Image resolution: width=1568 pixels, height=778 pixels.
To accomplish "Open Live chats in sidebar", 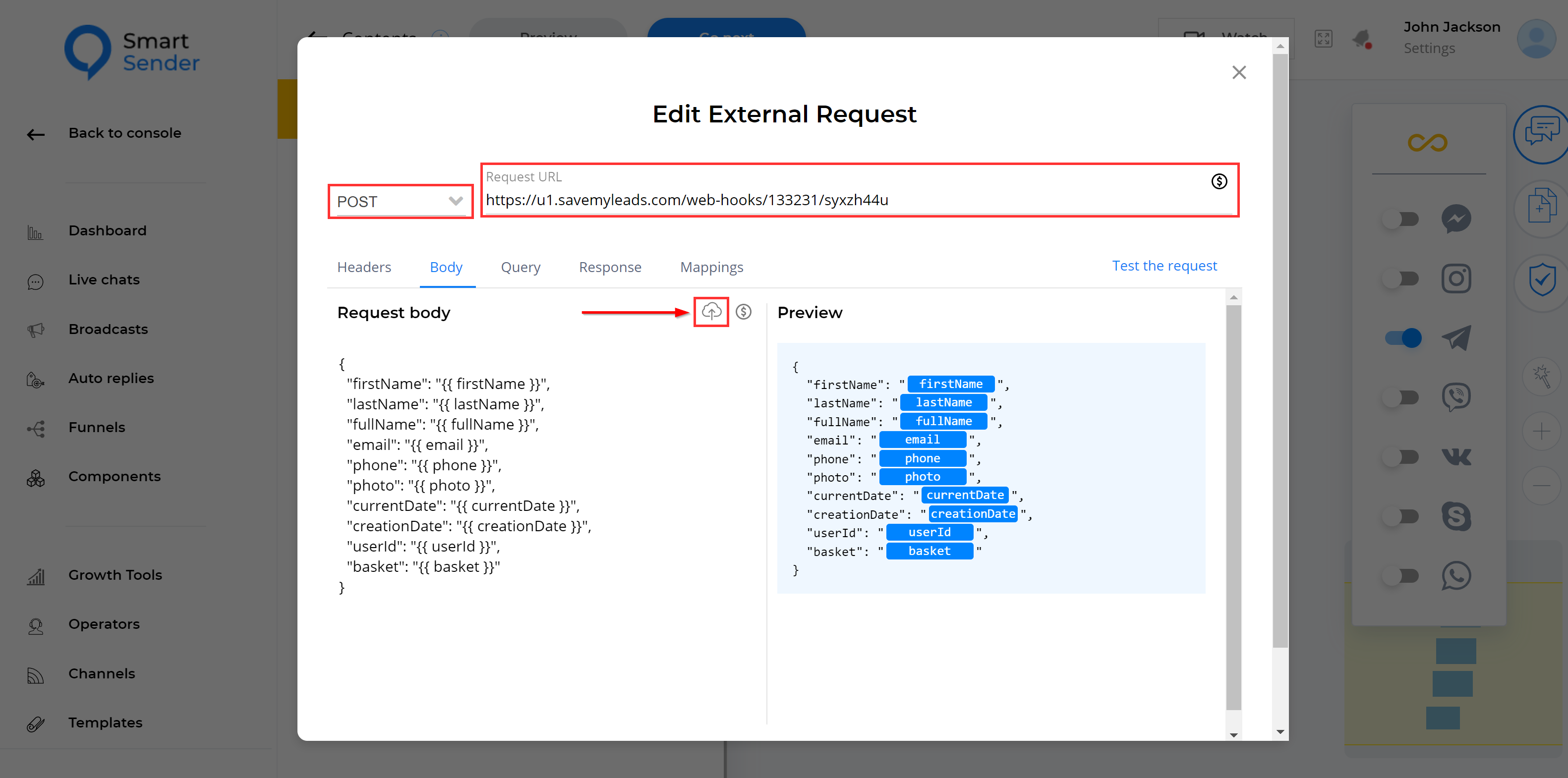I will pos(104,280).
